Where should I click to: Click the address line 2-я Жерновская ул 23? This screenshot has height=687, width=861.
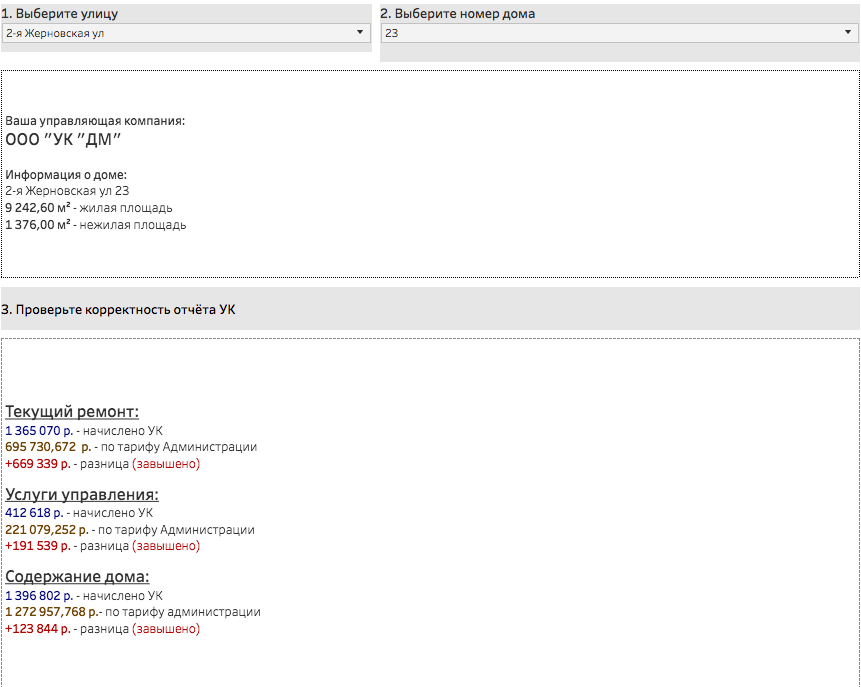(x=67, y=190)
